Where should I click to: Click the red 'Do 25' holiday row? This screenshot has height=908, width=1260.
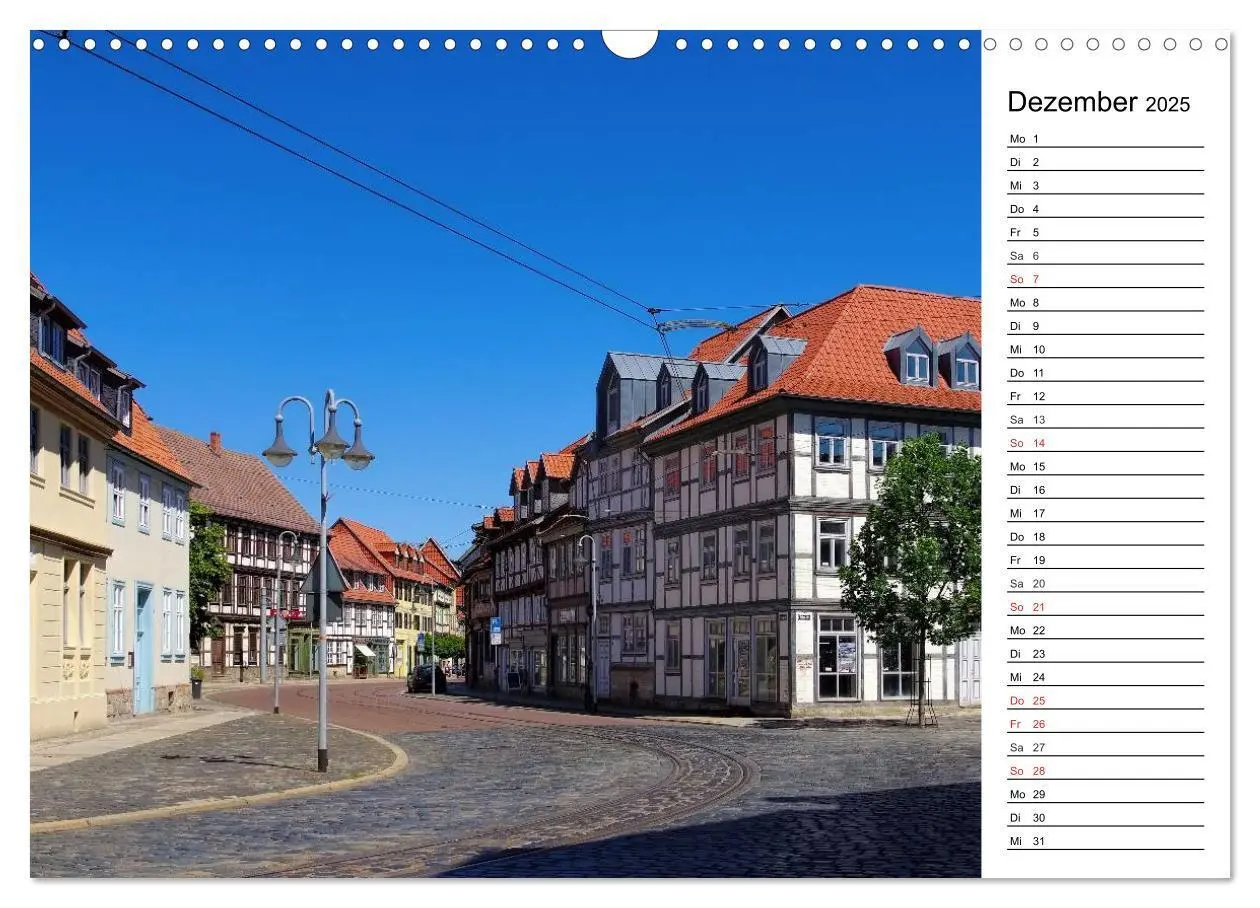pyautogui.click(x=1105, y=701)
